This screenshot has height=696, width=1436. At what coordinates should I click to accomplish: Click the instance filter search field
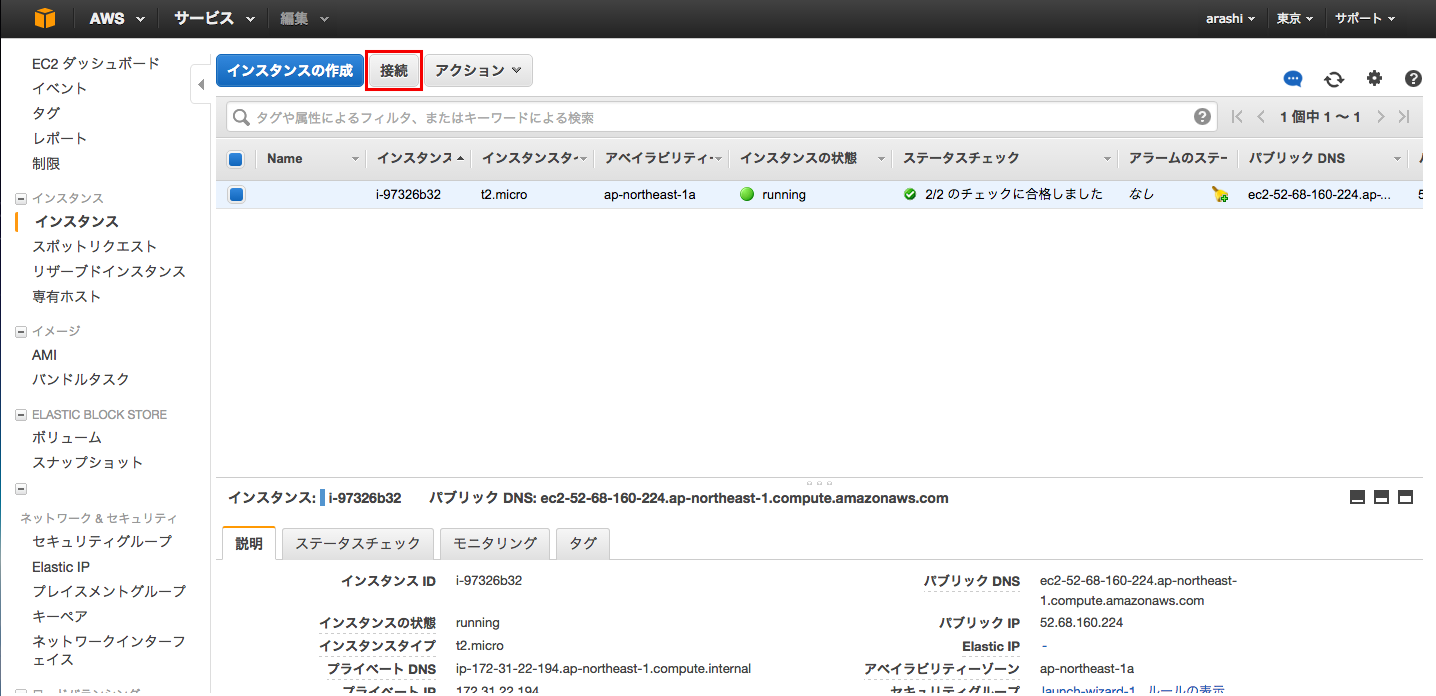(600, 117)
